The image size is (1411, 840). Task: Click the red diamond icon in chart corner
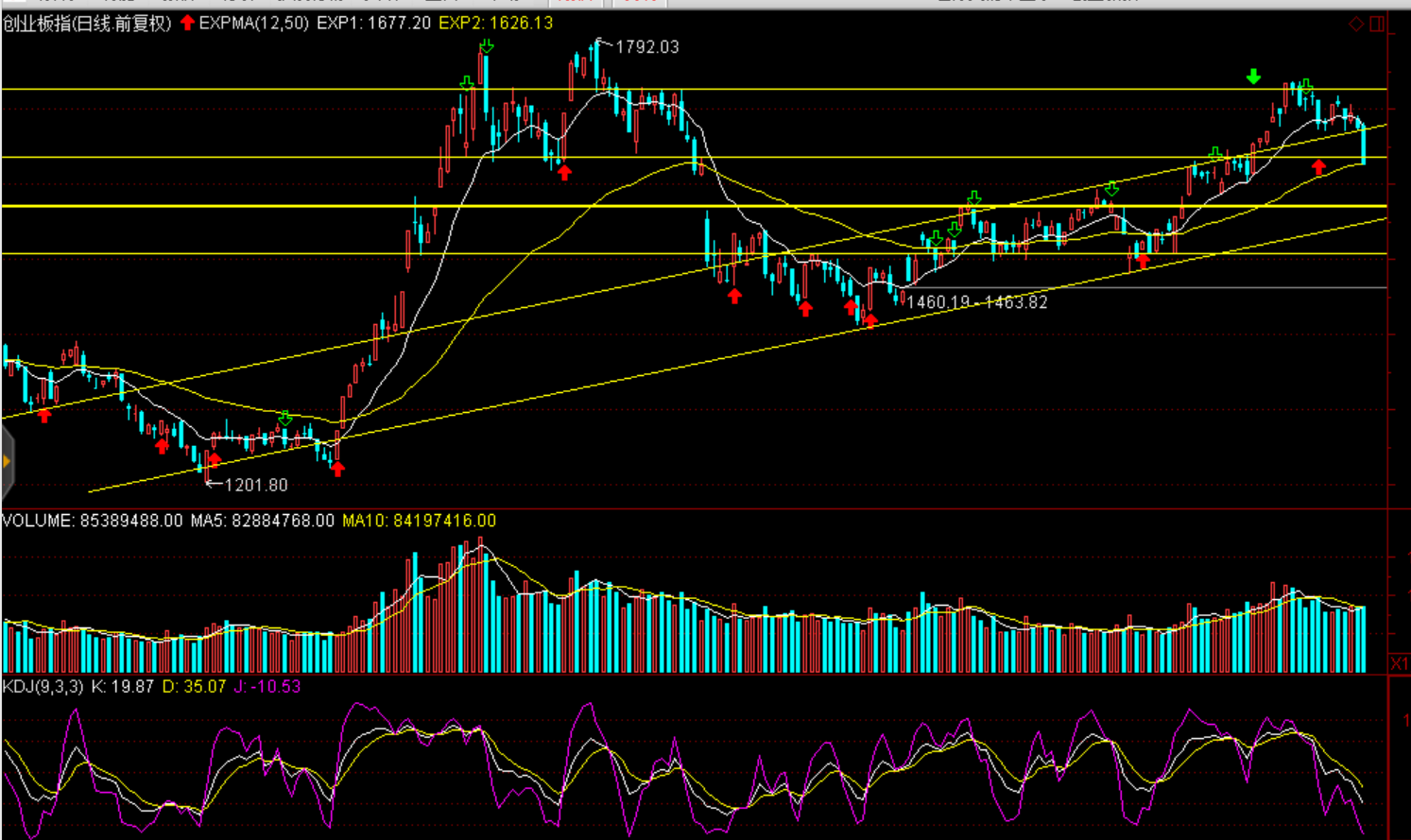(x=1356, y=24)
